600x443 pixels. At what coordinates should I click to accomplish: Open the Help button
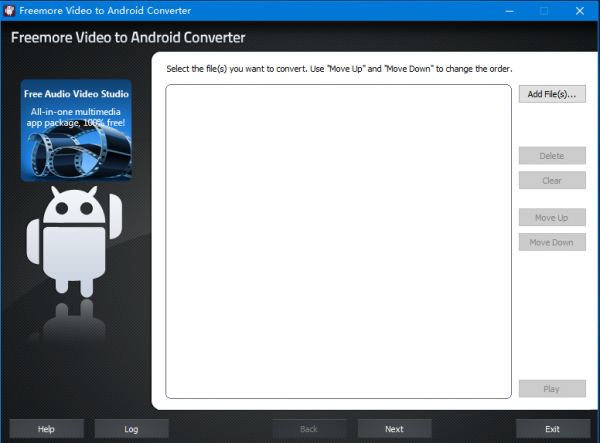47,429
